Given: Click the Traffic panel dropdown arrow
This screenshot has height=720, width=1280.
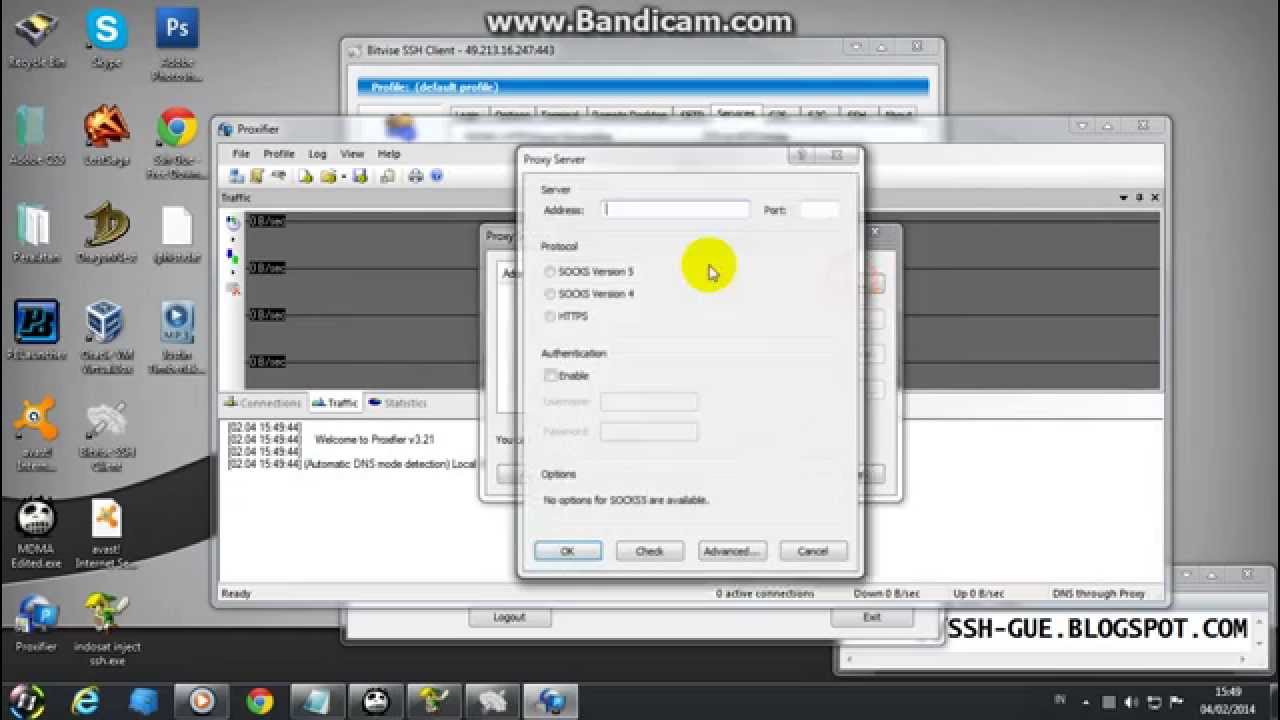Looking at the screenshot, I should (1124, 198).
